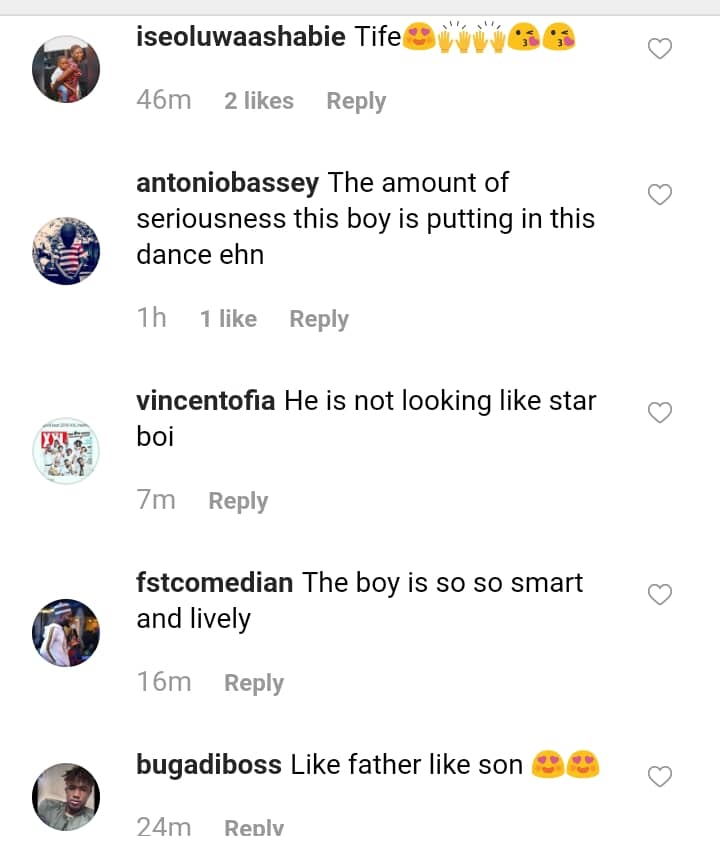Go to fstcomedian's username
Image resolution: width=720 pixels, height=853 pixels.
(215, 583)
